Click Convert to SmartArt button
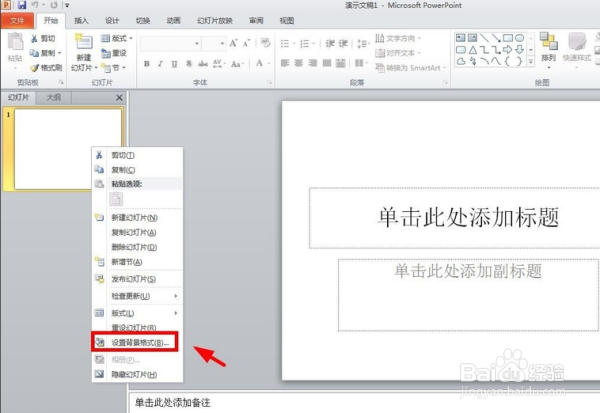Image resolution: width=600 pixels, height=413 pixels. click(411, 68)
